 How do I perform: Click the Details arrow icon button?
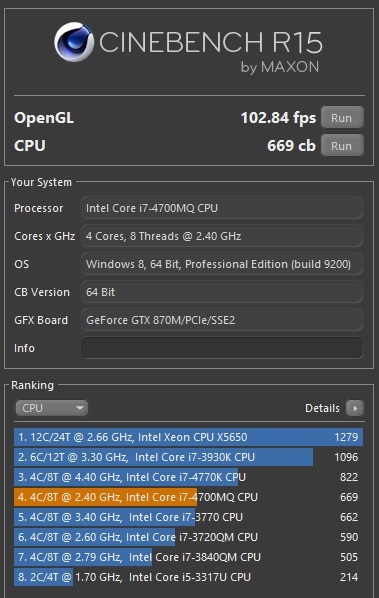355,408
